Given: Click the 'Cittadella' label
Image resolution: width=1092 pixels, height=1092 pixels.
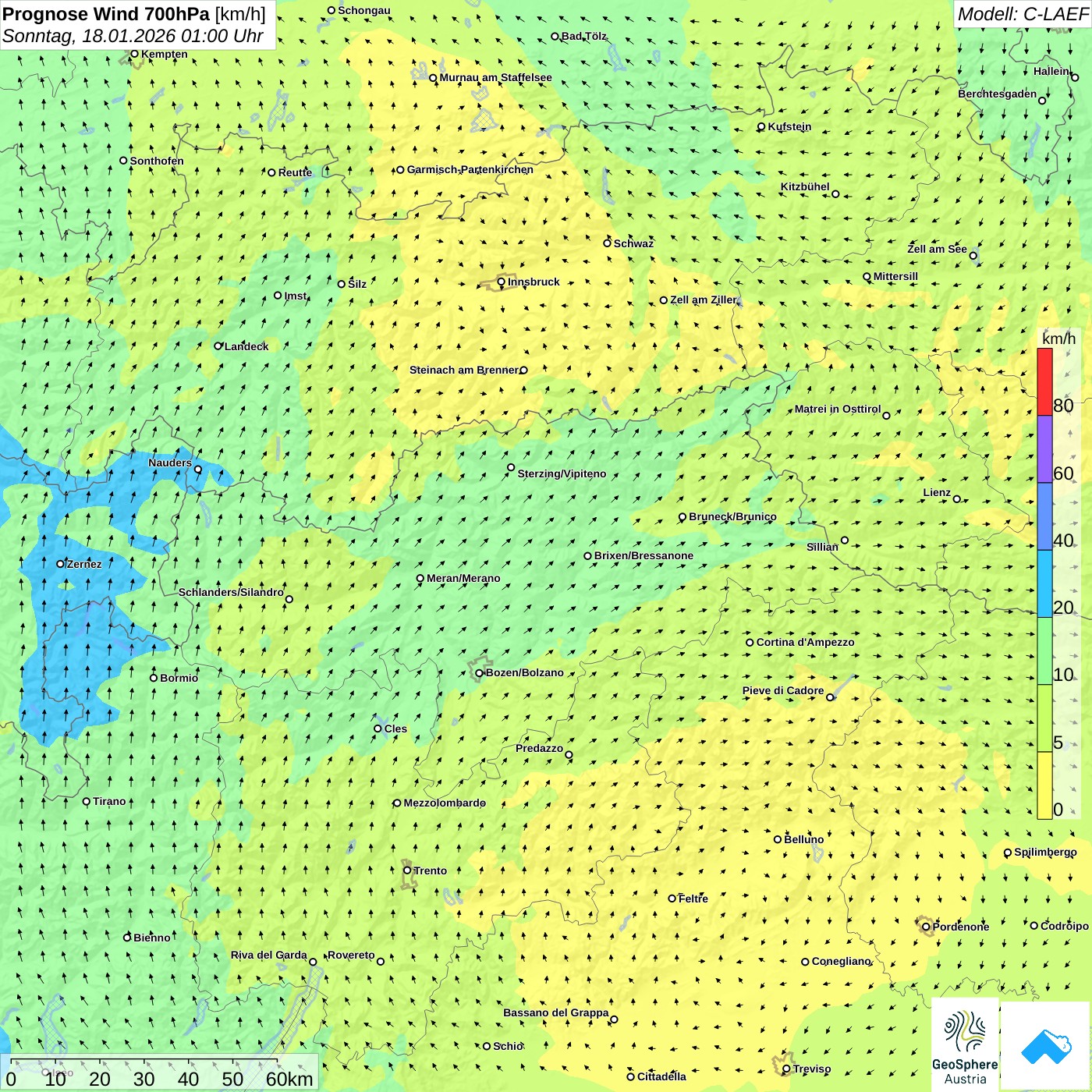Looking at the screenshot, I should [661, 1076].
